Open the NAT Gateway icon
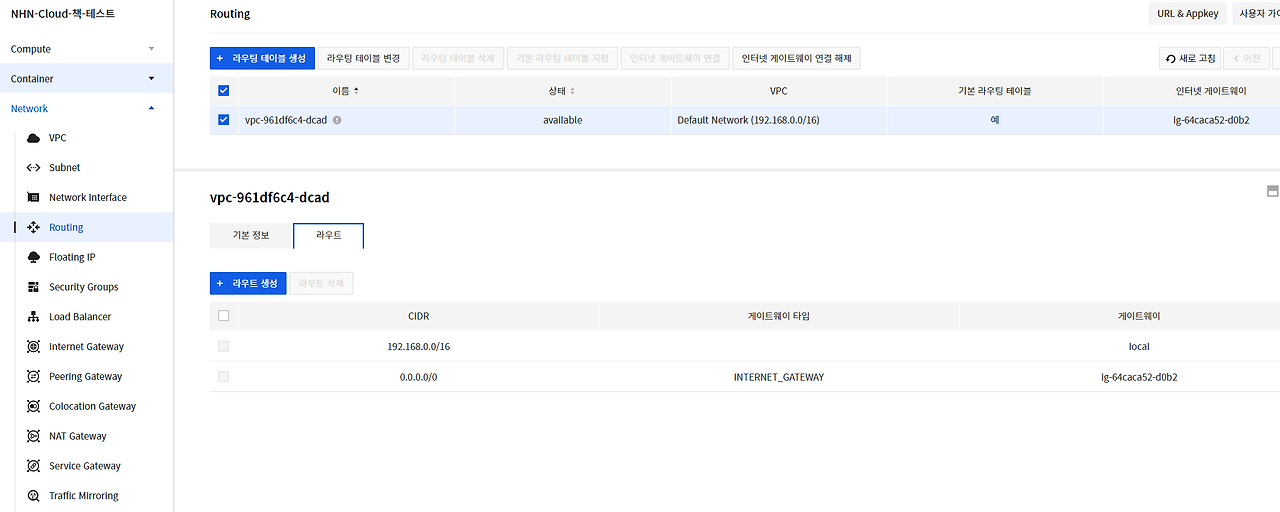1280x512 pixels. pyautogui.click(x=33, y=436)
